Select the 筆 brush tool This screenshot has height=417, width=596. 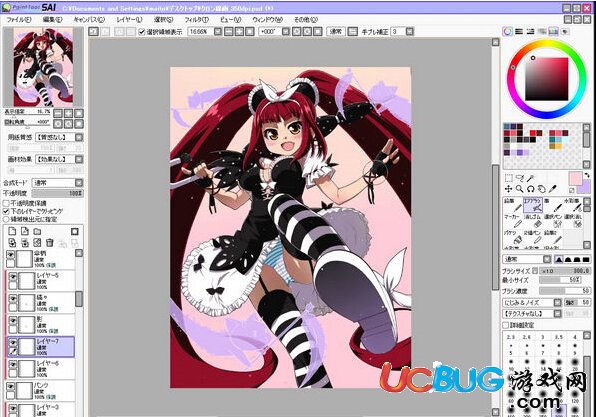tap(553, 205)
